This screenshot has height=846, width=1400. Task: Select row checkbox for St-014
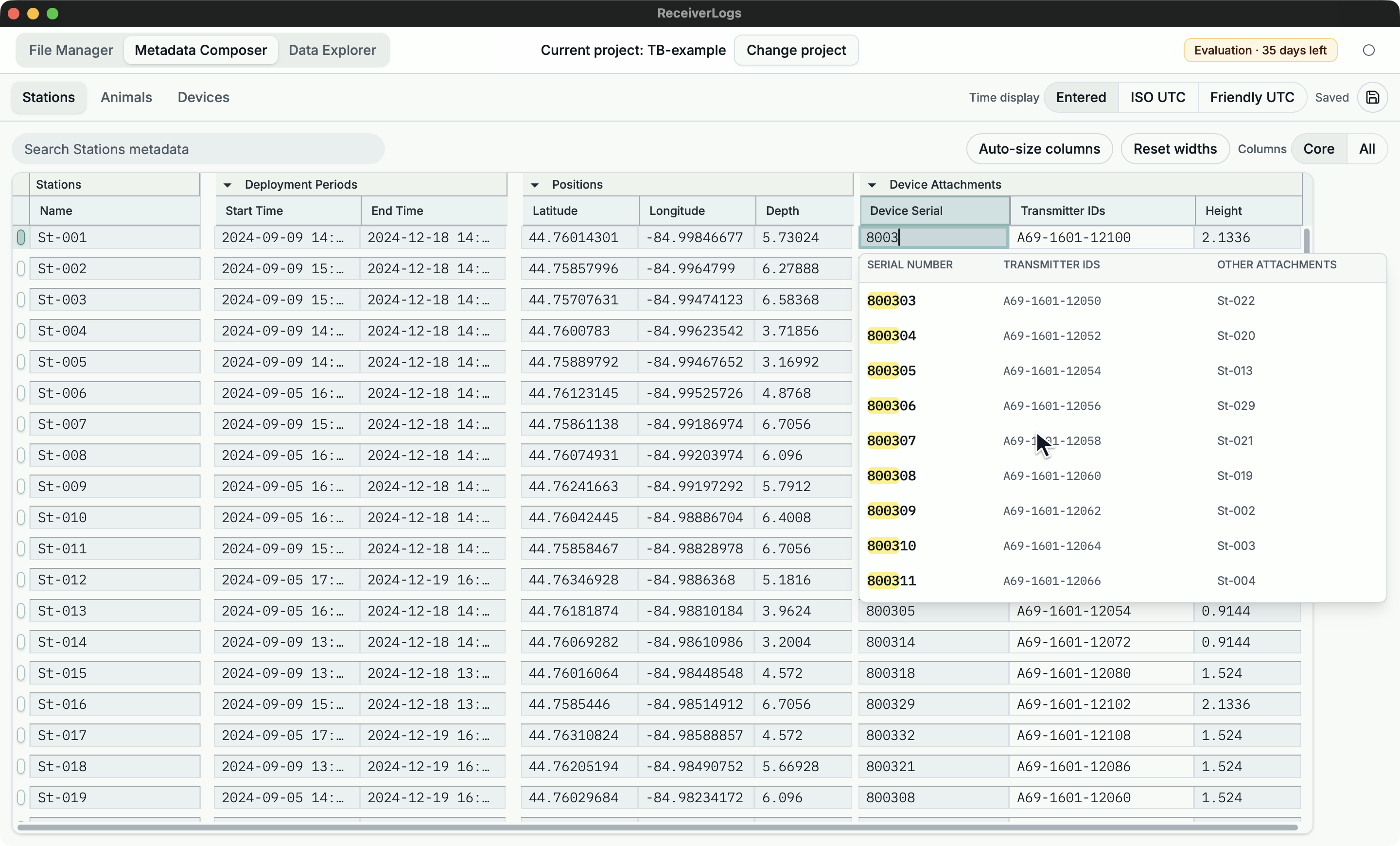21,642
